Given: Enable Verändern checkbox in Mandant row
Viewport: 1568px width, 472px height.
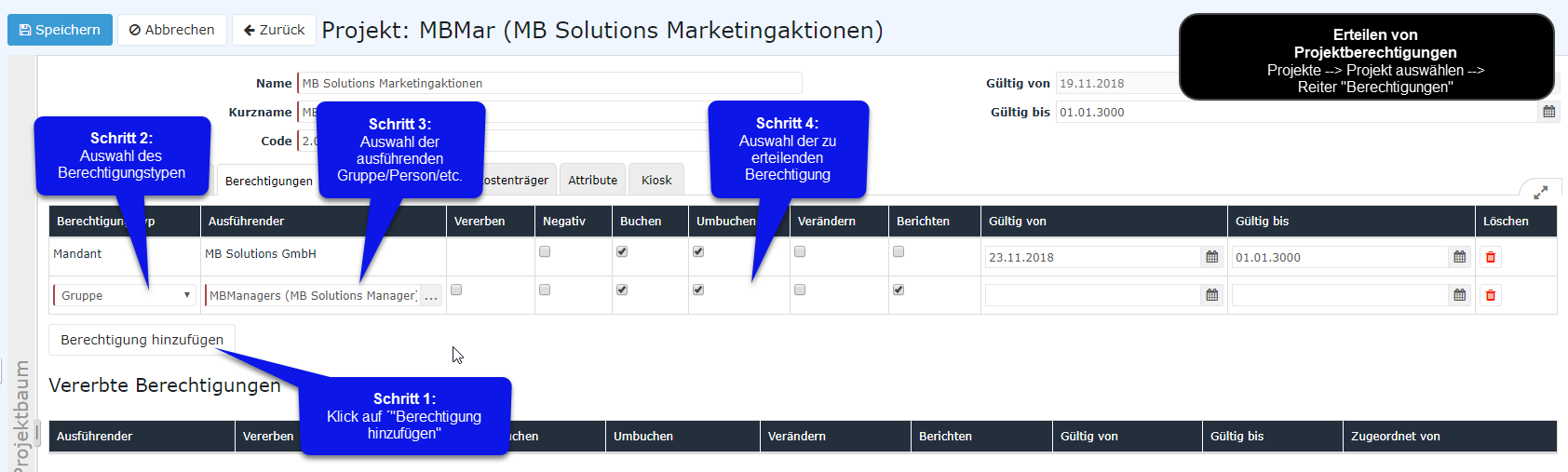Looking at the screenshot, I should (800, 251).
